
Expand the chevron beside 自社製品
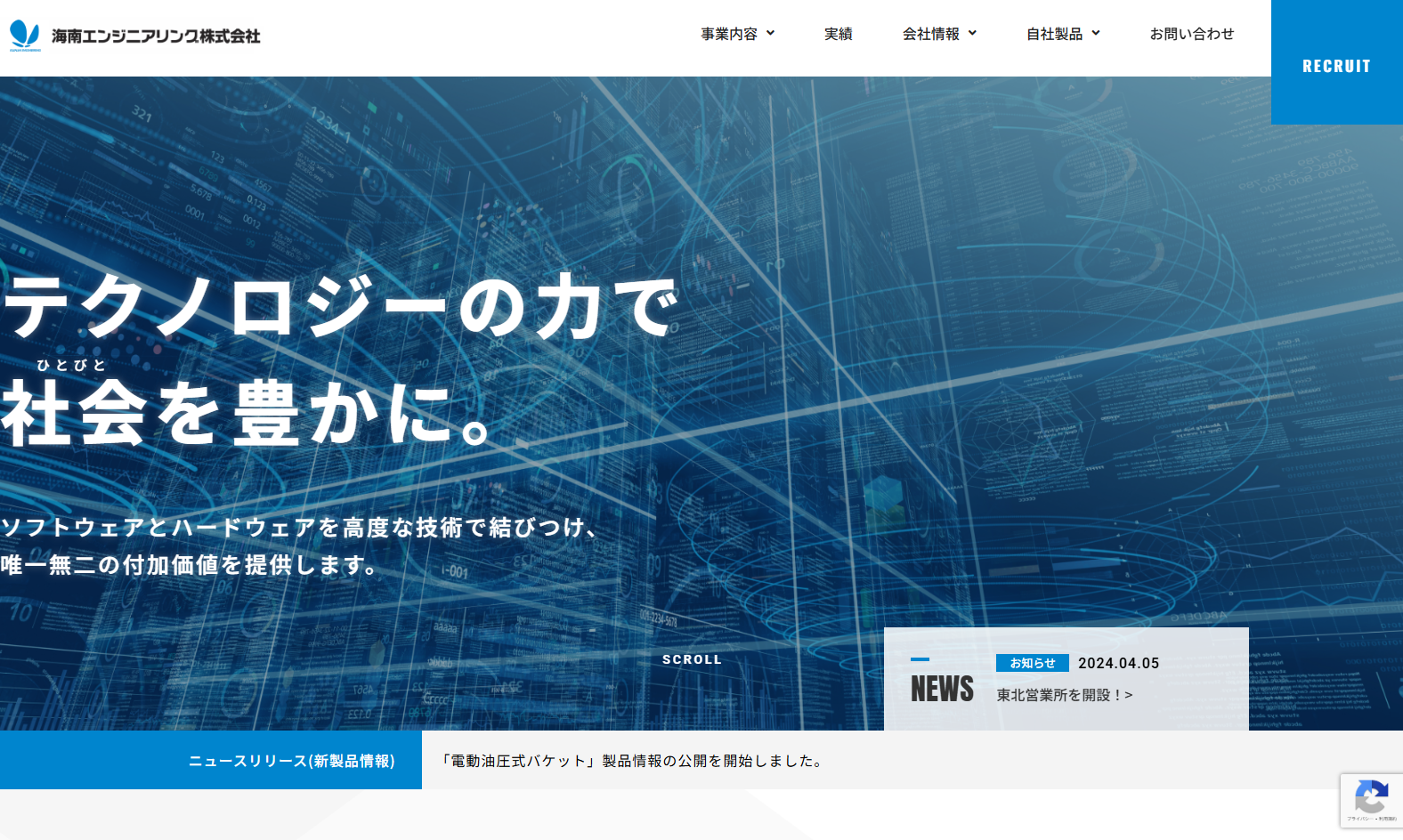click(1096, 34)
